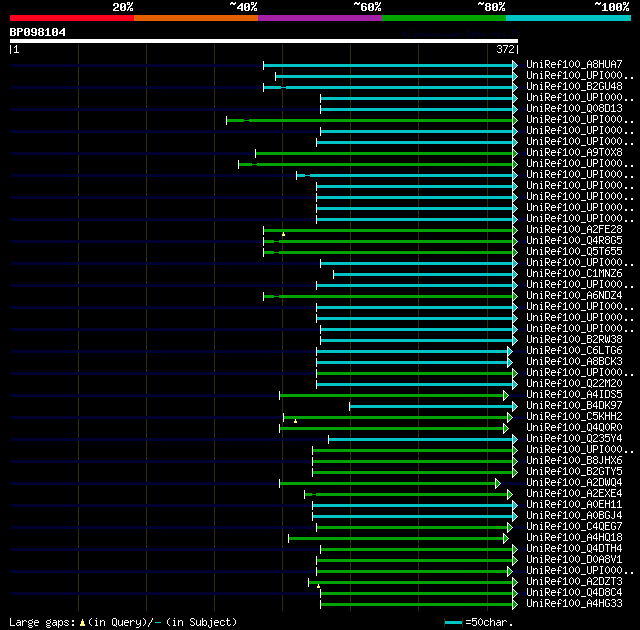Viewport: 640px width, 630px height.
Task: Select the UniRef100_A2DZT3 hit label
Action: point(574,582)
